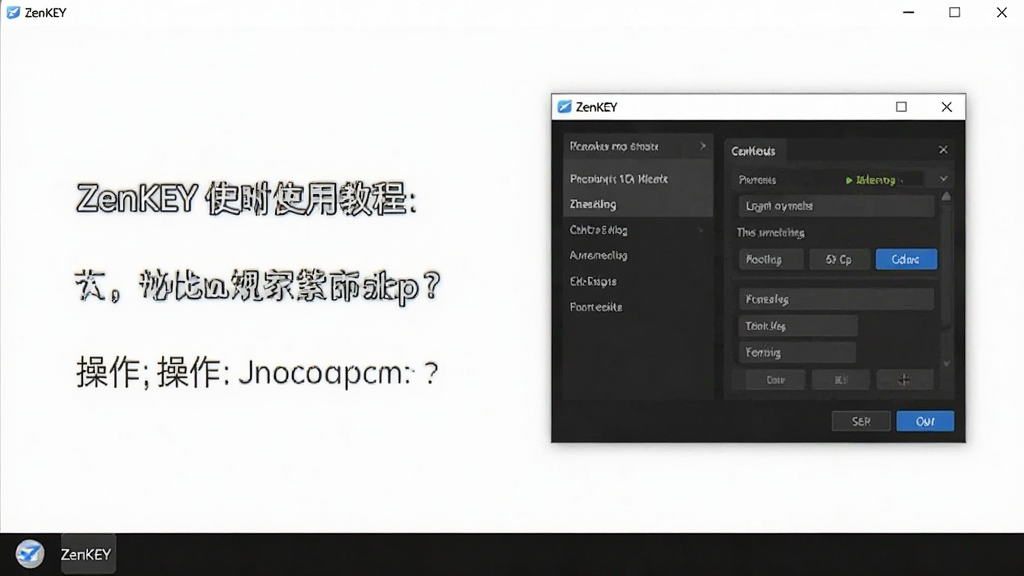This screenshot has height=576, width=1024.
Task: Click the 'Jnocoapcm' line of text
Action: pyautogui.click(x=257, y=373)
